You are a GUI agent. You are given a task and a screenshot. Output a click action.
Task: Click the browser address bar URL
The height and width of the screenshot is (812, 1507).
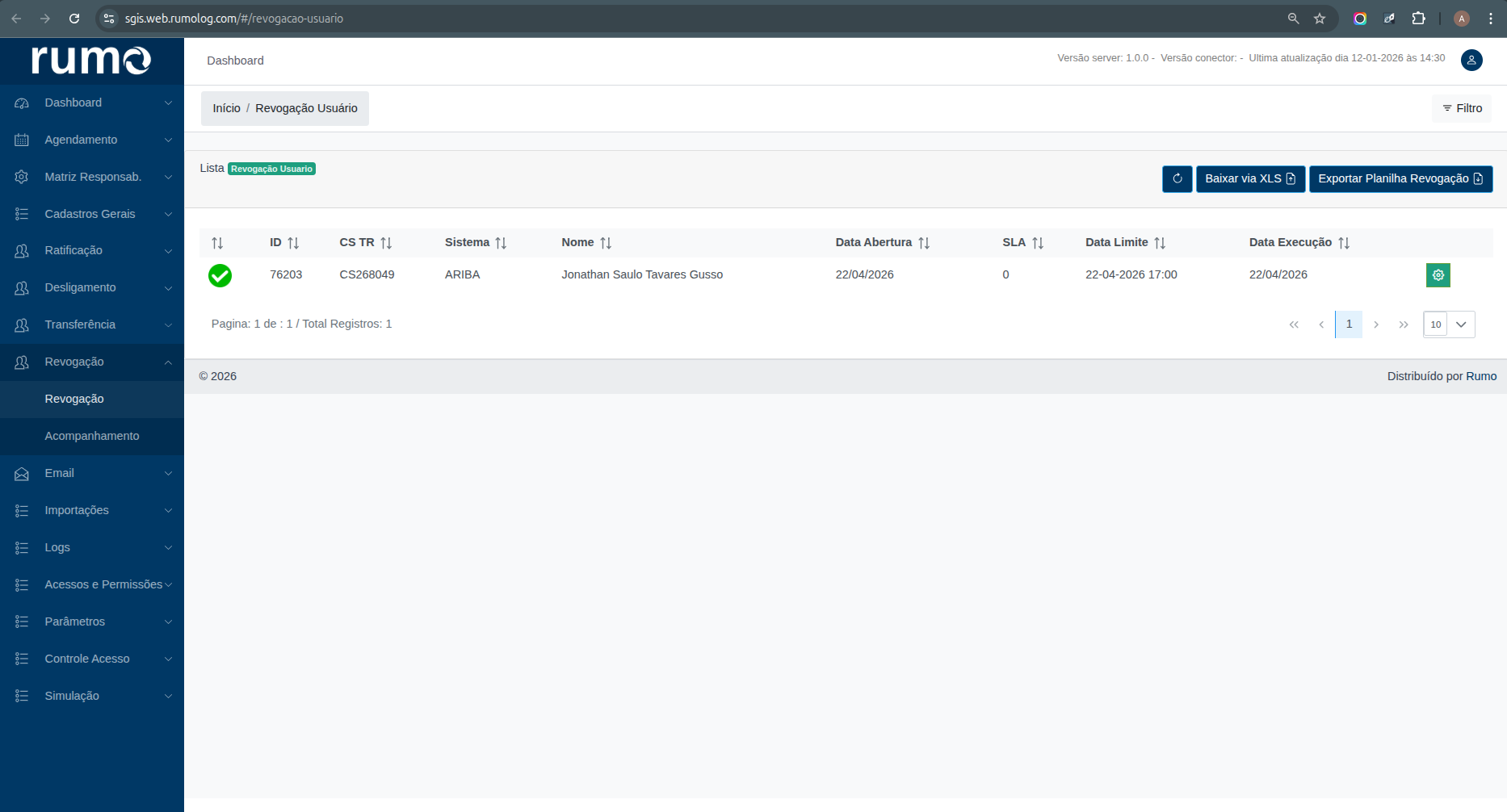234,19
